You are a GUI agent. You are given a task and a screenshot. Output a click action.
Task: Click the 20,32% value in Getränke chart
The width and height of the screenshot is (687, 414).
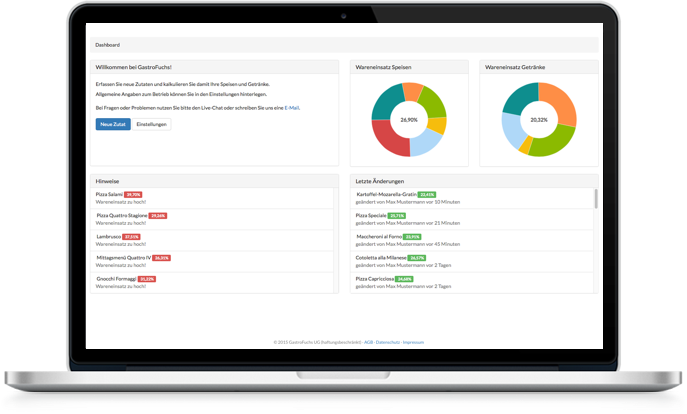tap(539, 120)
